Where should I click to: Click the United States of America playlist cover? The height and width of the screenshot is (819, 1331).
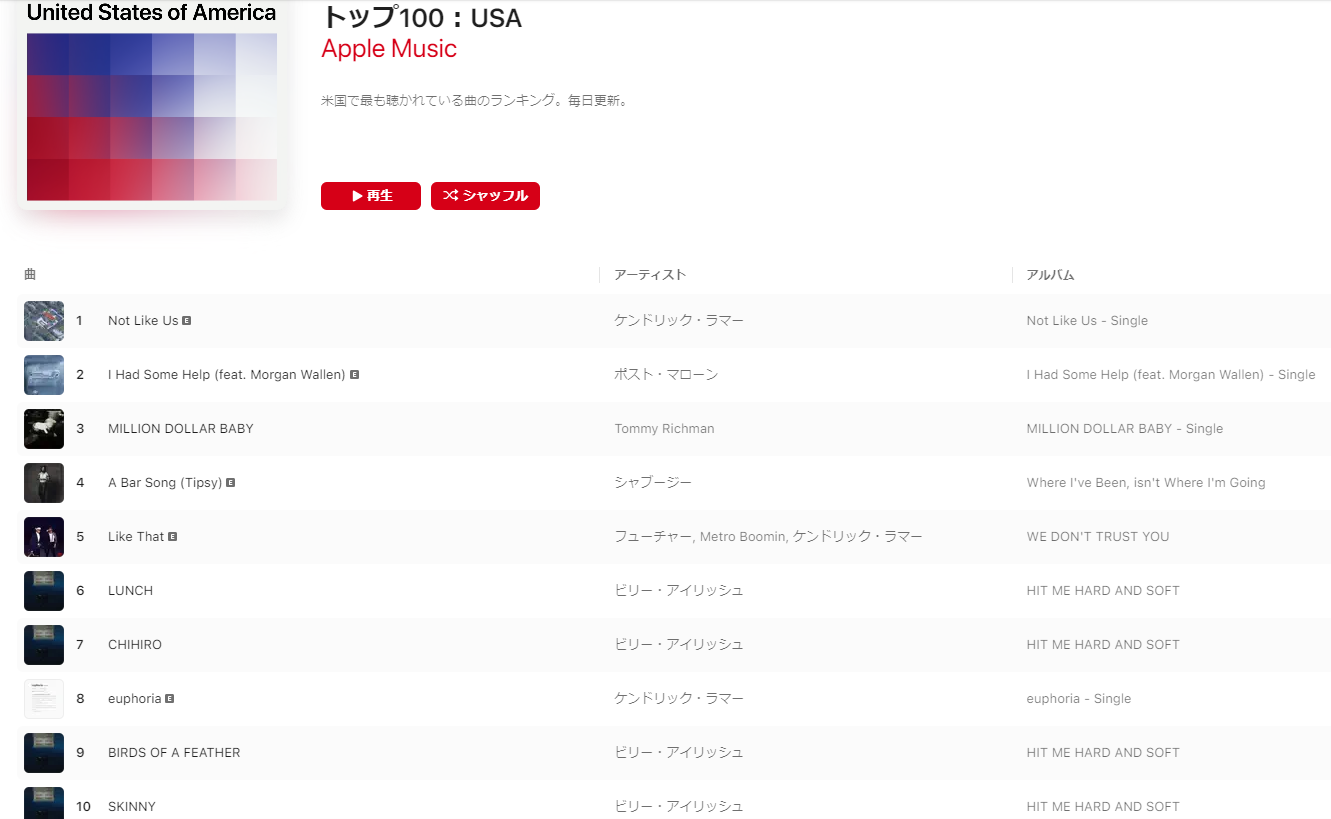[x=152, y=105]
